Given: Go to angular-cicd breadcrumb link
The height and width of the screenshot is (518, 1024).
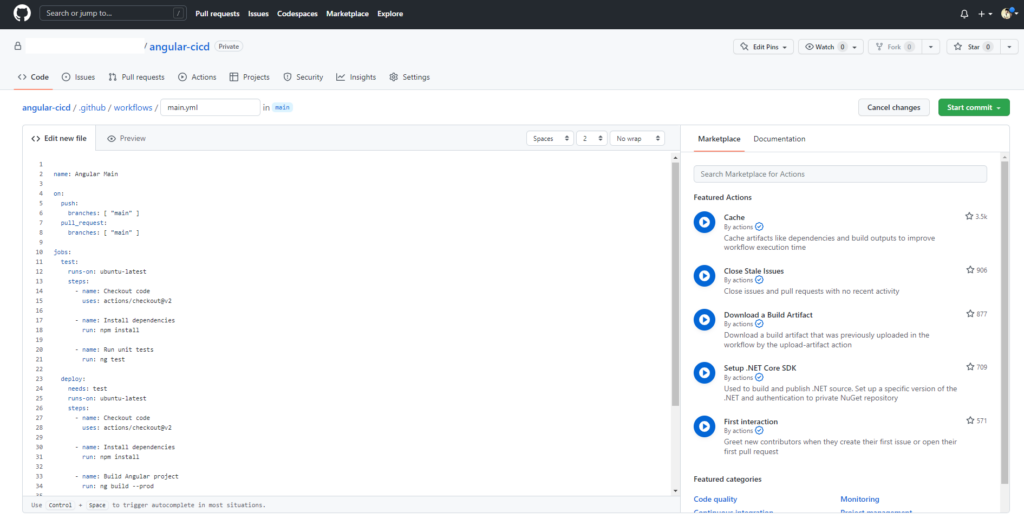Looking at the screenshot, I should click(46, 108).
